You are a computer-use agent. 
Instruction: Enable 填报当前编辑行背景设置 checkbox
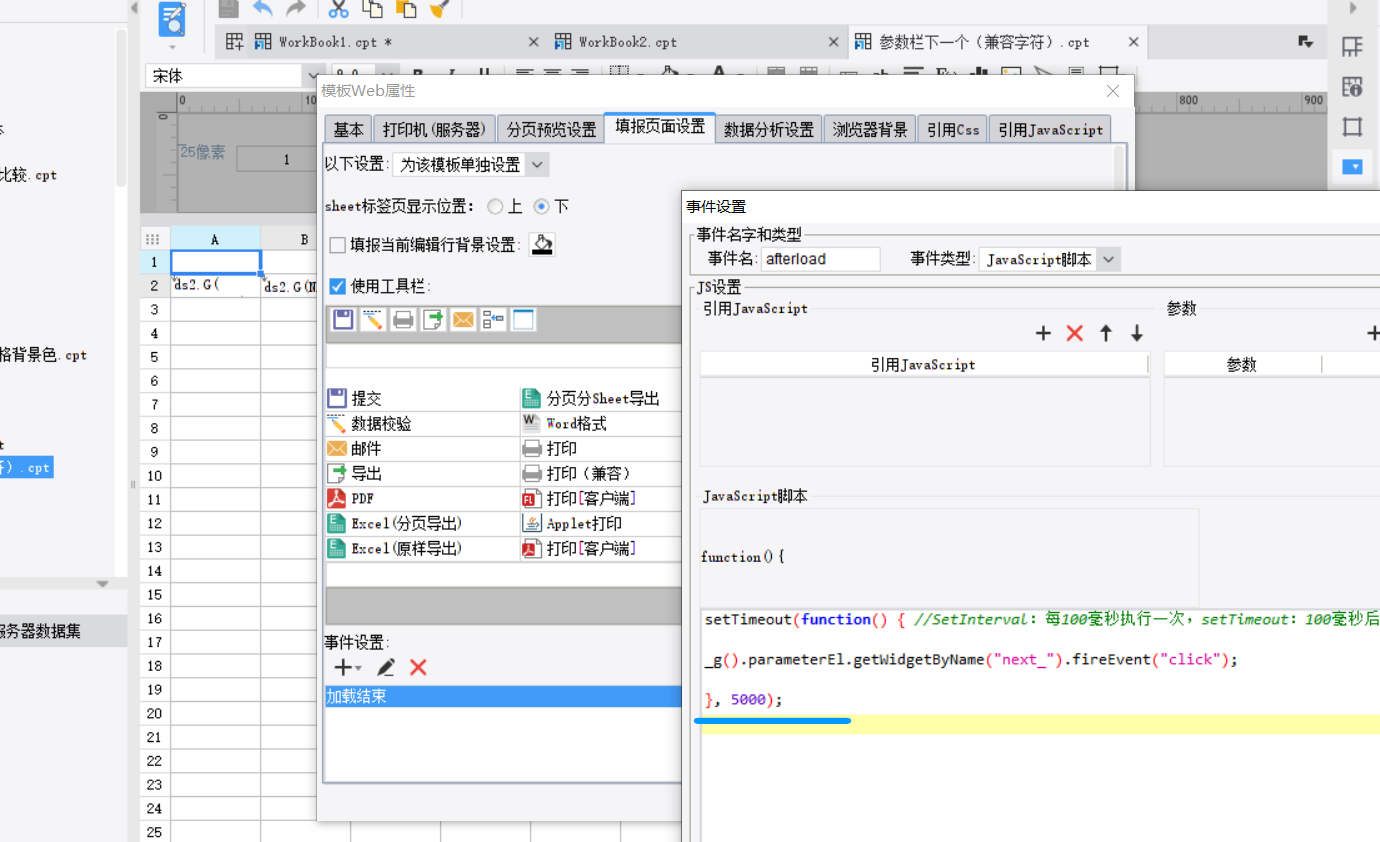[337, 245]
